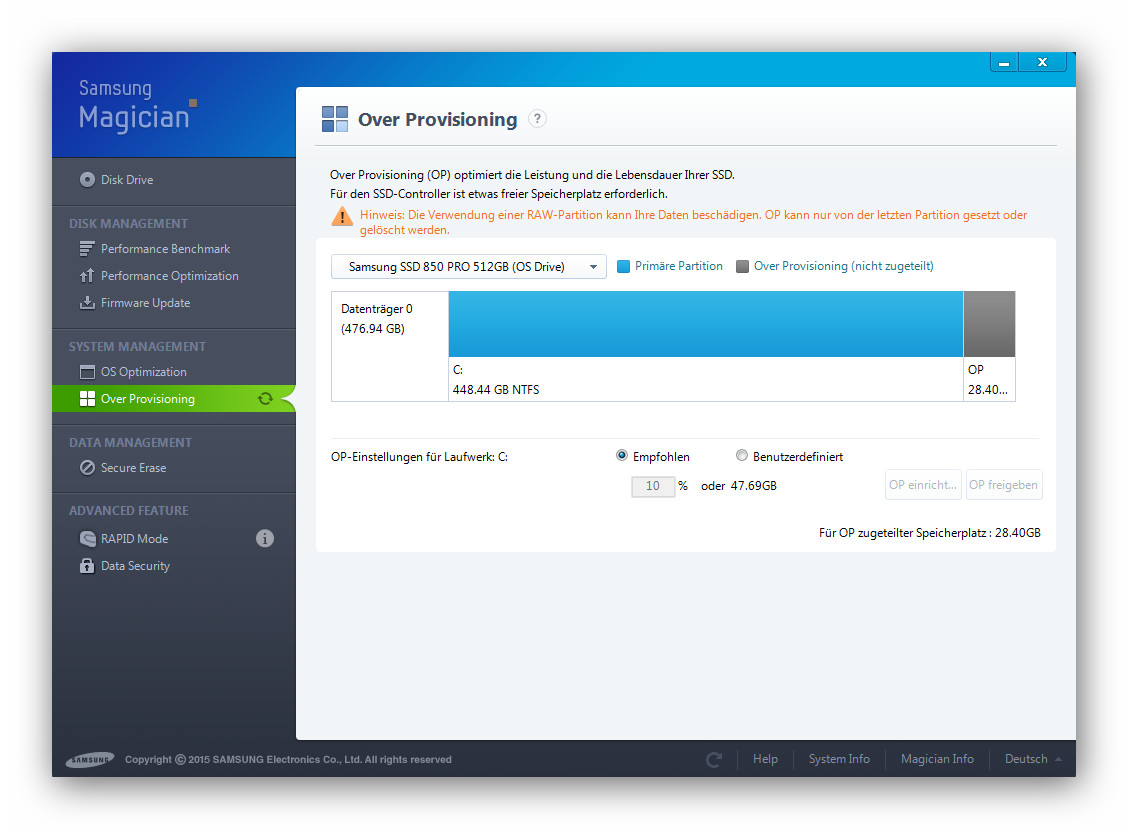Click the gray Over Provisioning legend swatch
Screen dimensions: 1128x829
click(x=742, y=266)
